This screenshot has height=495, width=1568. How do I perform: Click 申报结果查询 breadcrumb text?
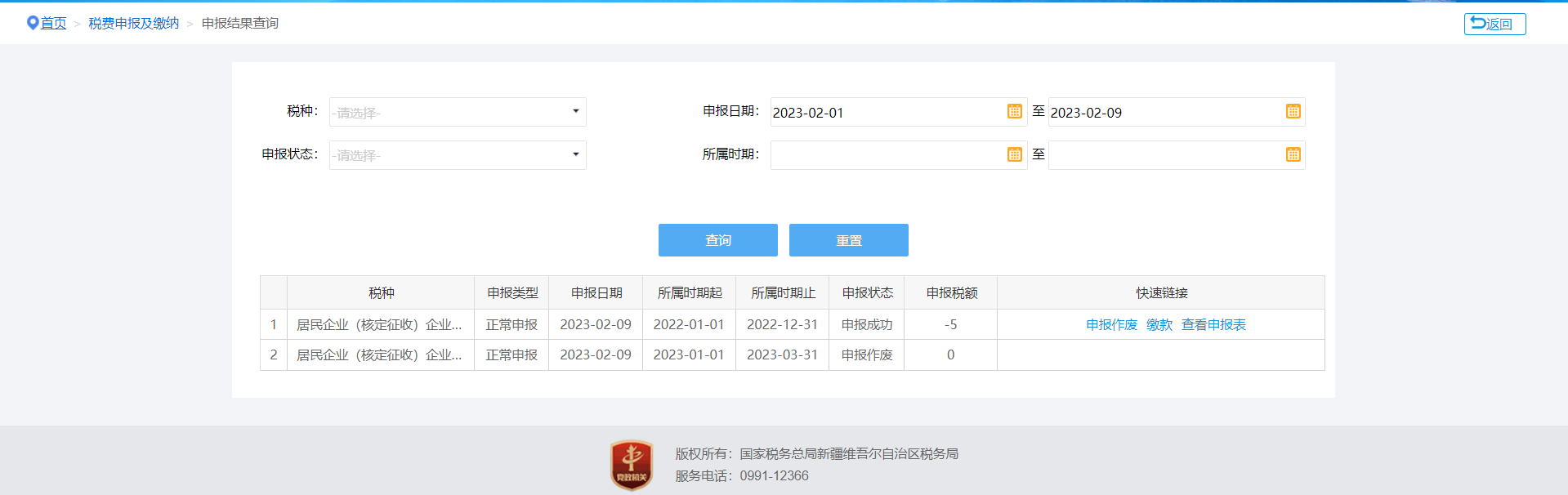[x=240, y=24]
